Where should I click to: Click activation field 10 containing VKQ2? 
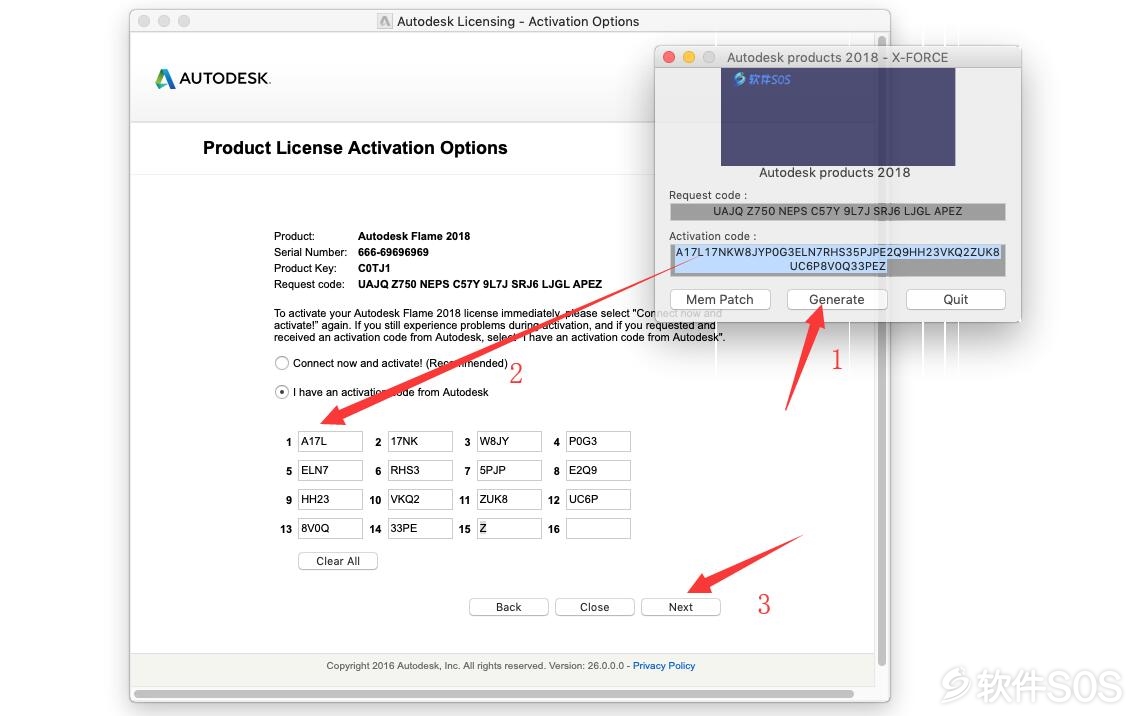click(420, 500)
